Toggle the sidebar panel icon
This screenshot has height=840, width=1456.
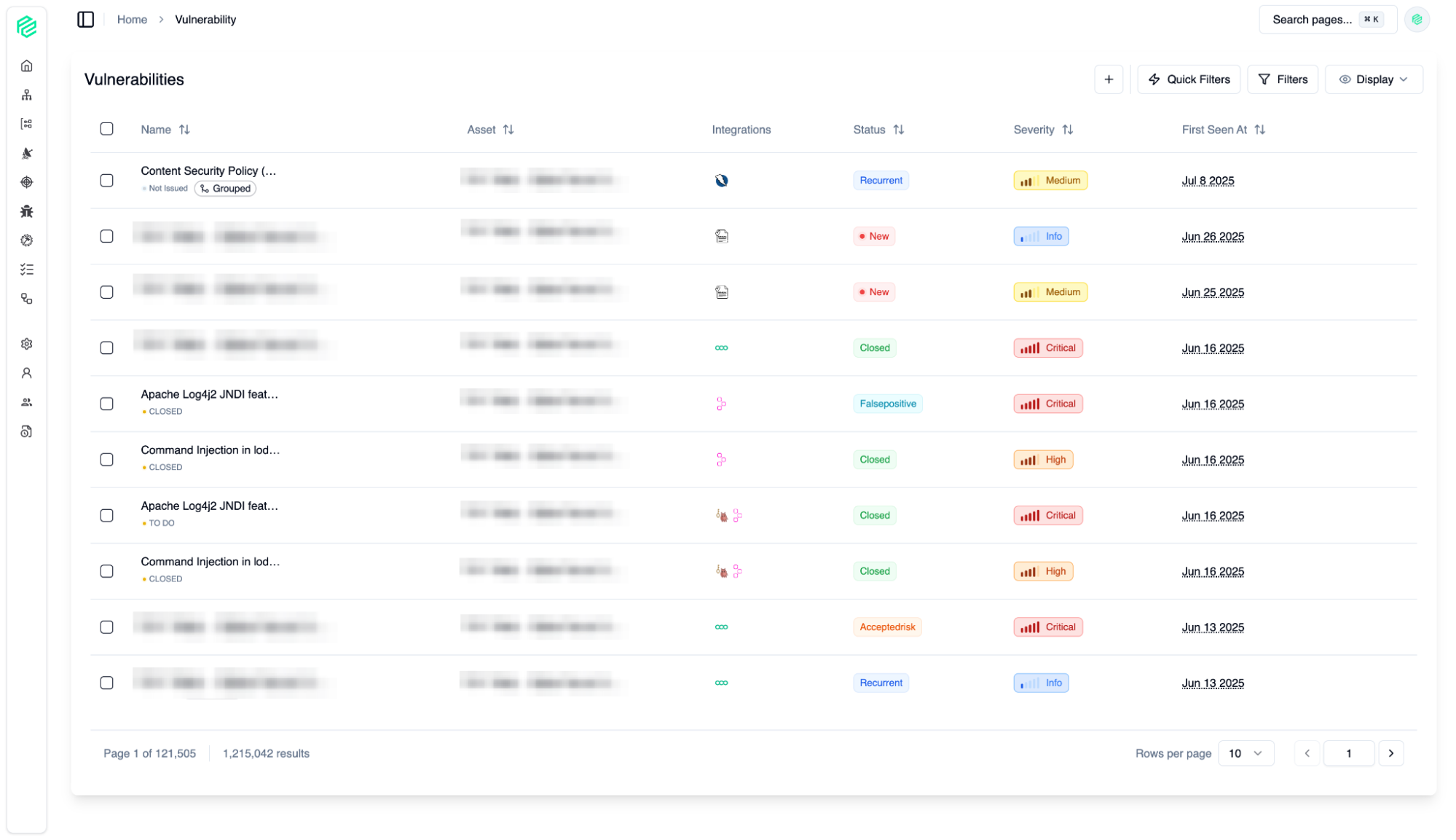pyautogui.click(x=86, y=20)
